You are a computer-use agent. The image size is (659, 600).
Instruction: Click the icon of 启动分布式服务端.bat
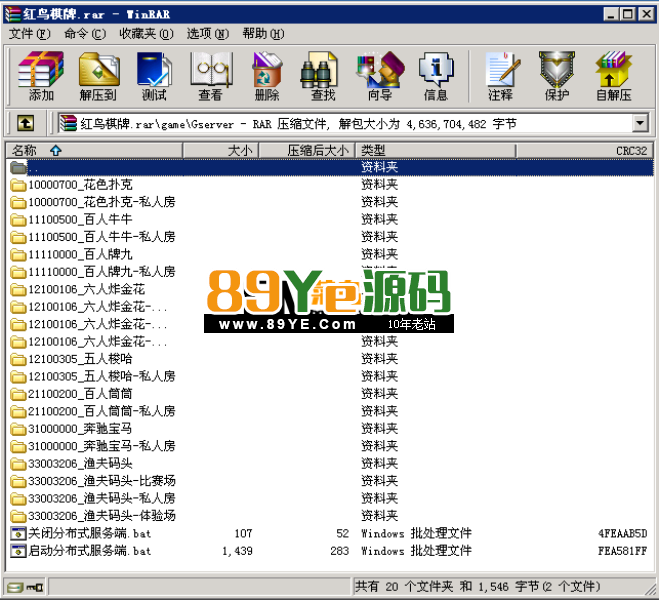tap(18, 551)
